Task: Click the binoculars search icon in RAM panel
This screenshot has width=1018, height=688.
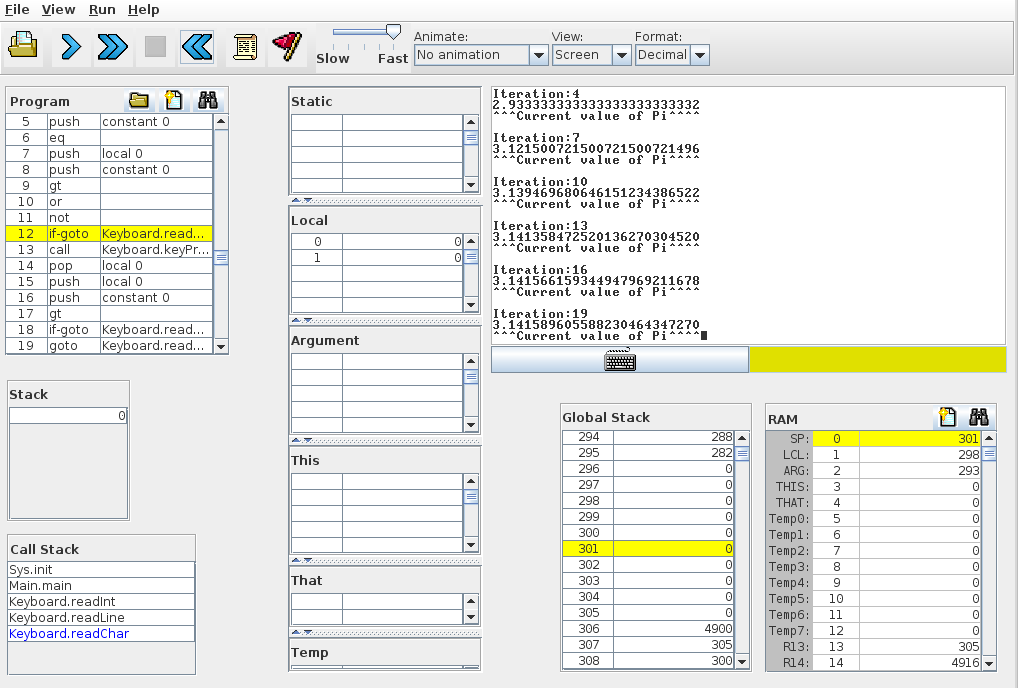Action: click(978, 418)
